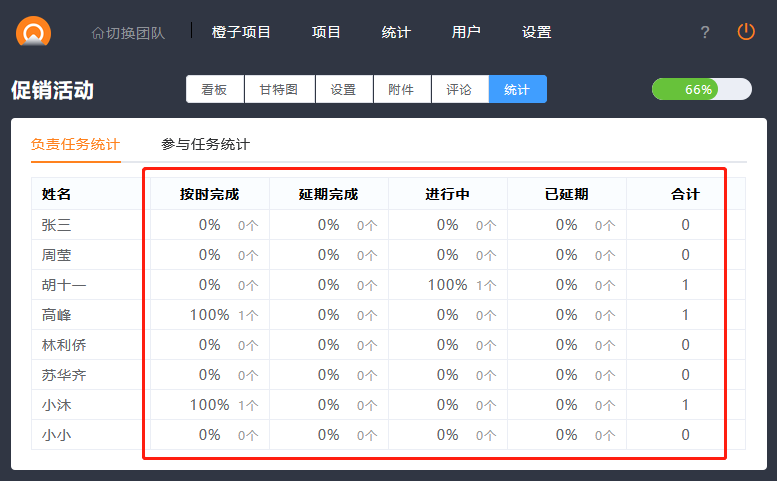Click 胡十一 name in the table
777x481 pixels.
(64, 285)
